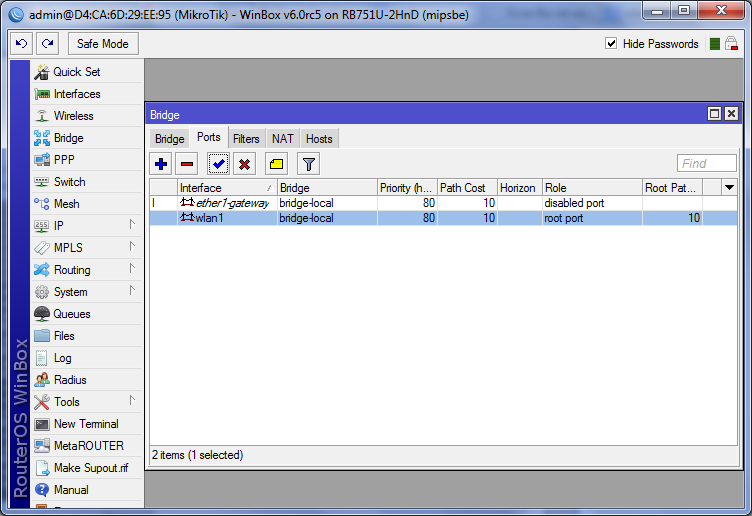Switch to the Ports tab

[x=209, y=138]
